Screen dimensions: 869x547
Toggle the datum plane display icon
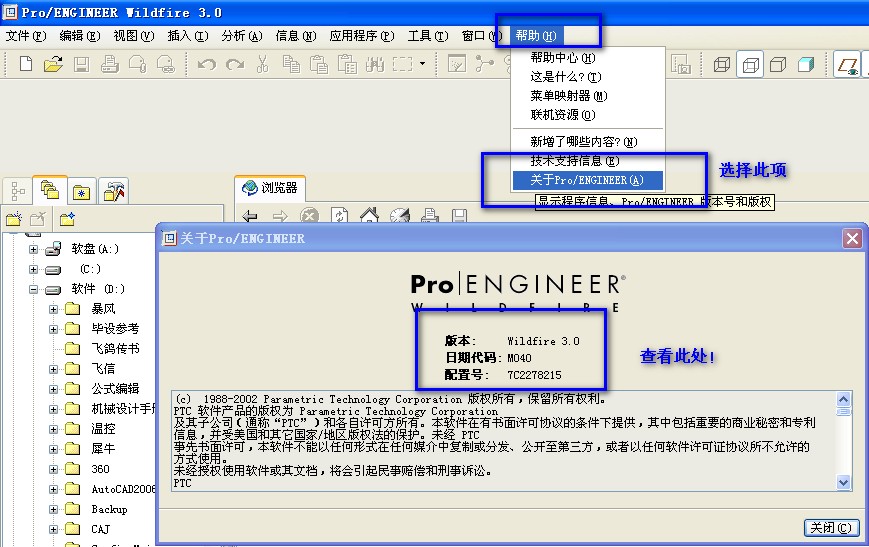pos(848,65)
